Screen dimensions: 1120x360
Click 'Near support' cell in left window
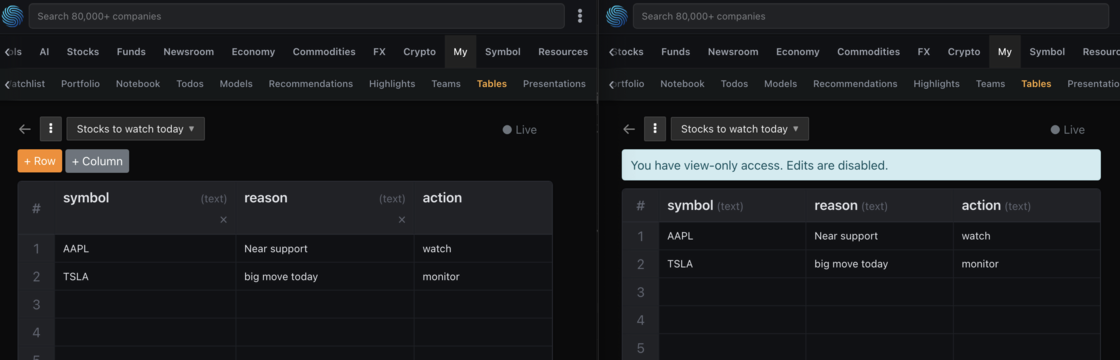click(324, 249)
